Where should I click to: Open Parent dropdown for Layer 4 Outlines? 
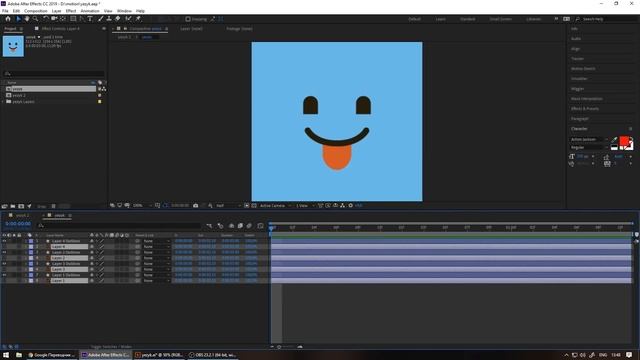click(156, 241)
